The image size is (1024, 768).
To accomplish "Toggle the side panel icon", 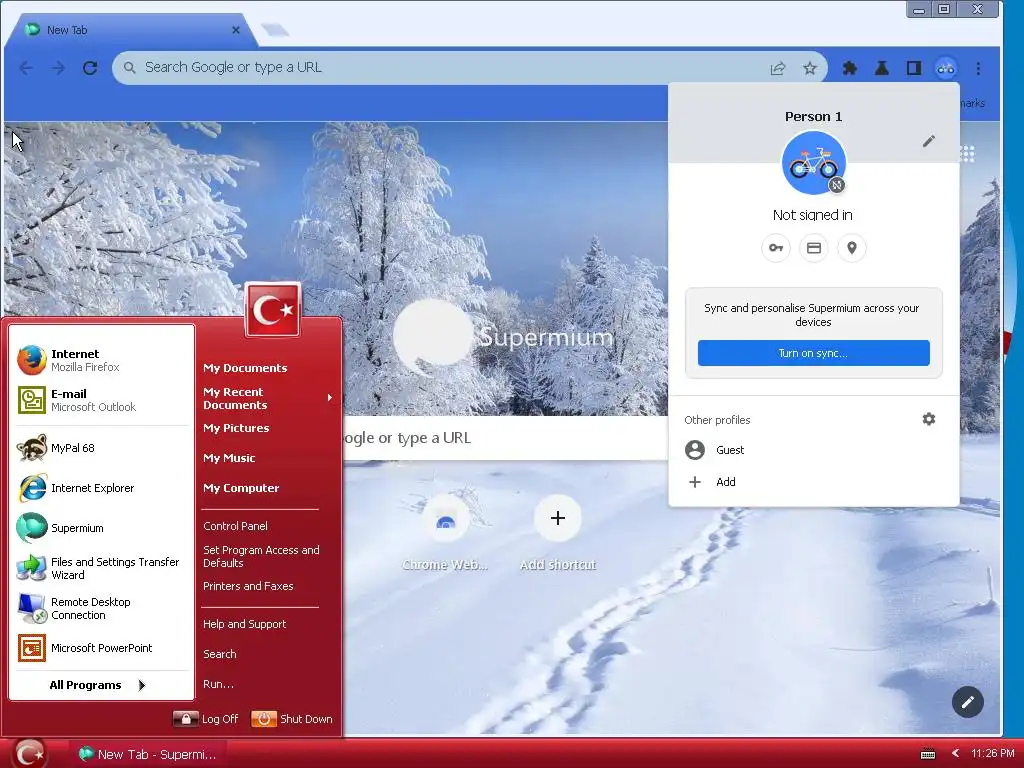I will [x=914, y=68].
